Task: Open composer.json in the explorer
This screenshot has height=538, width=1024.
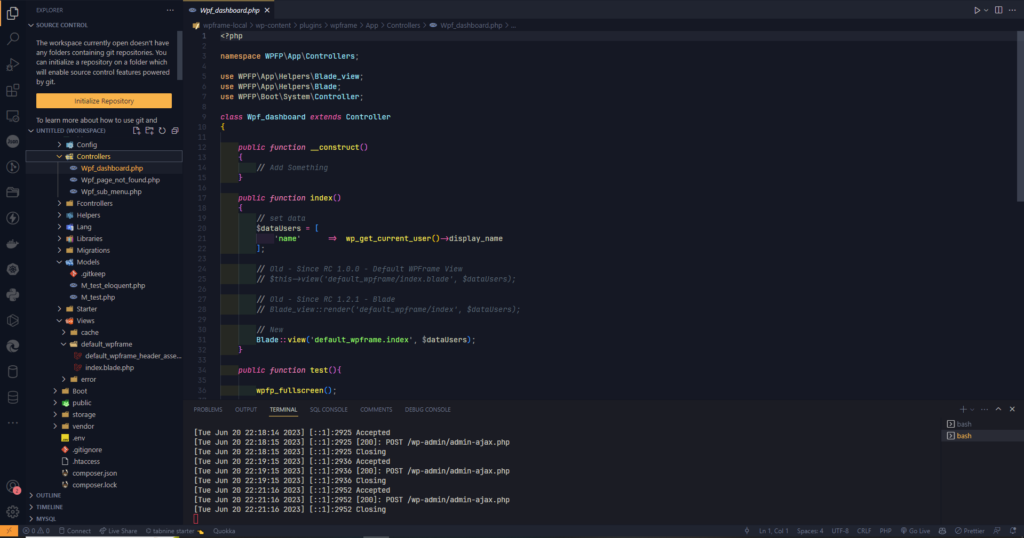Action: pos(95,474)
